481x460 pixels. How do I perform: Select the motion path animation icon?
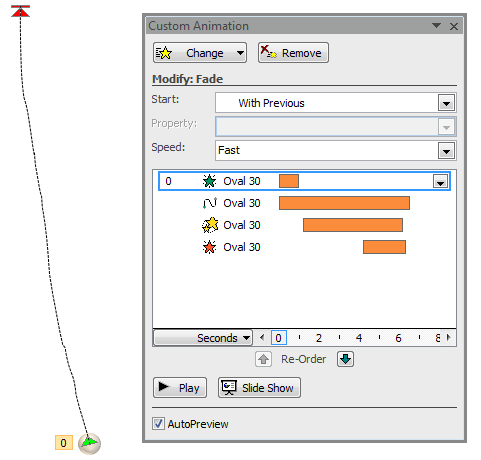[210, 203]
